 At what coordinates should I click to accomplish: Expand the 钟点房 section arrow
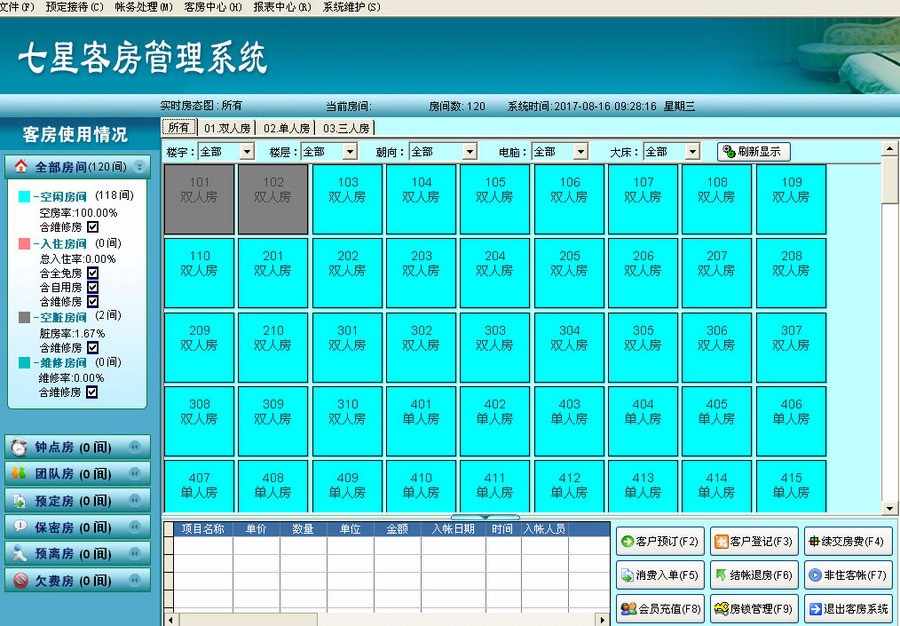pyautogui.click(x=134, y=446)
